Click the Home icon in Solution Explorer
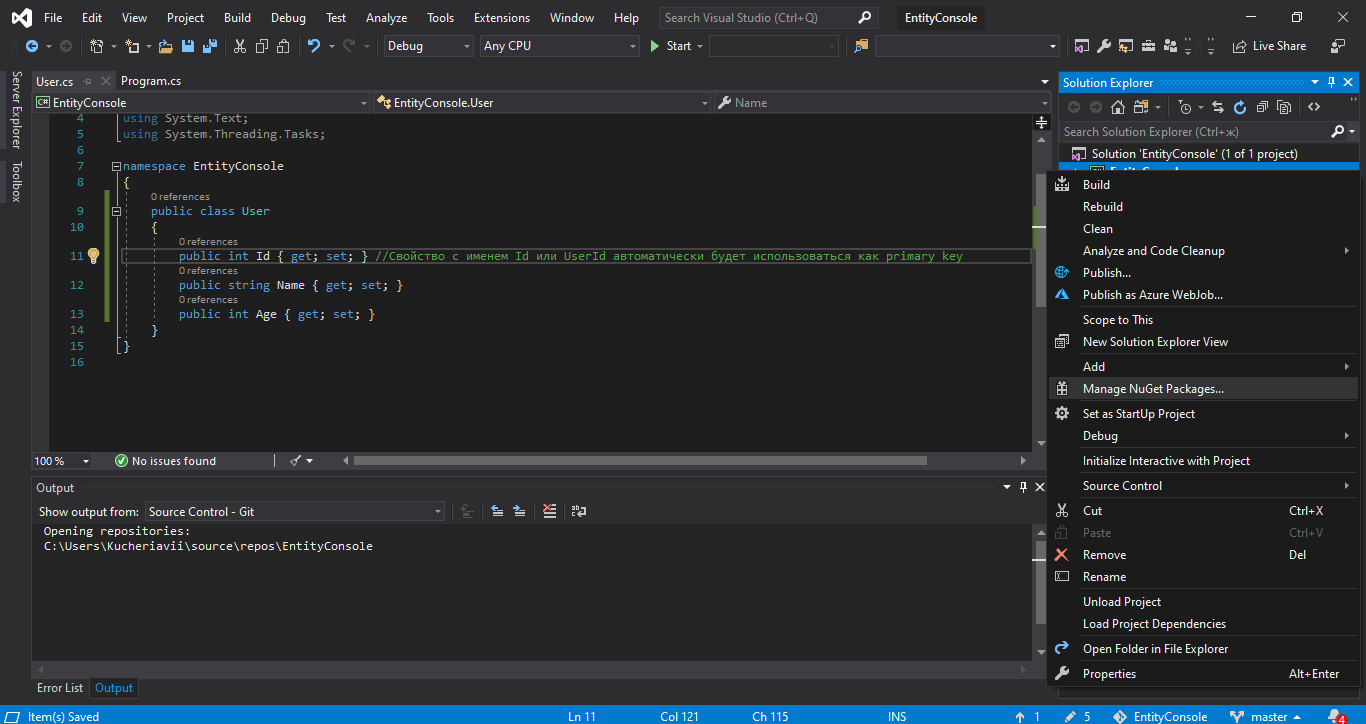 pyautogui.click(x=1118, y=107)
